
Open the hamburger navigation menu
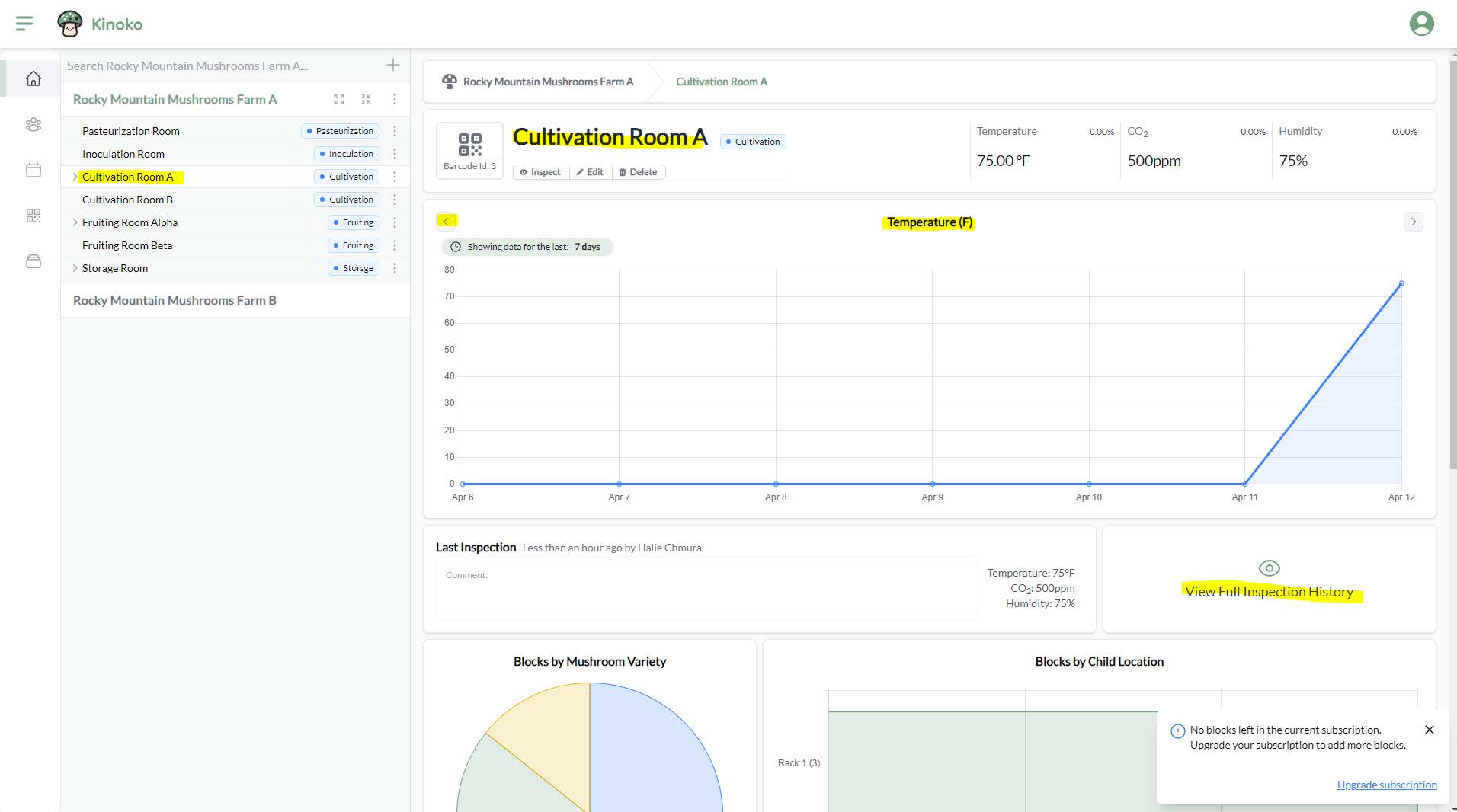pyautogui.click(x=24, y=24)
